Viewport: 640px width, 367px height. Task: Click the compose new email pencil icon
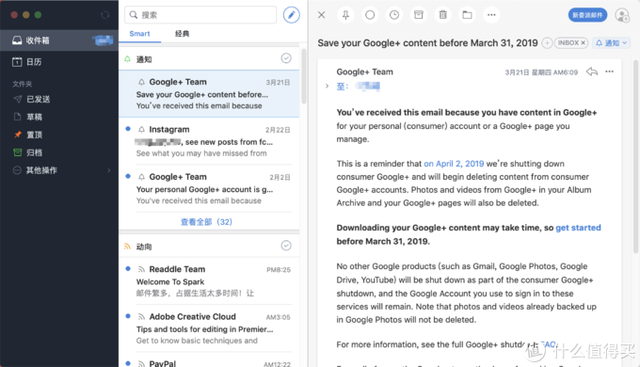[x=291, y=15]
